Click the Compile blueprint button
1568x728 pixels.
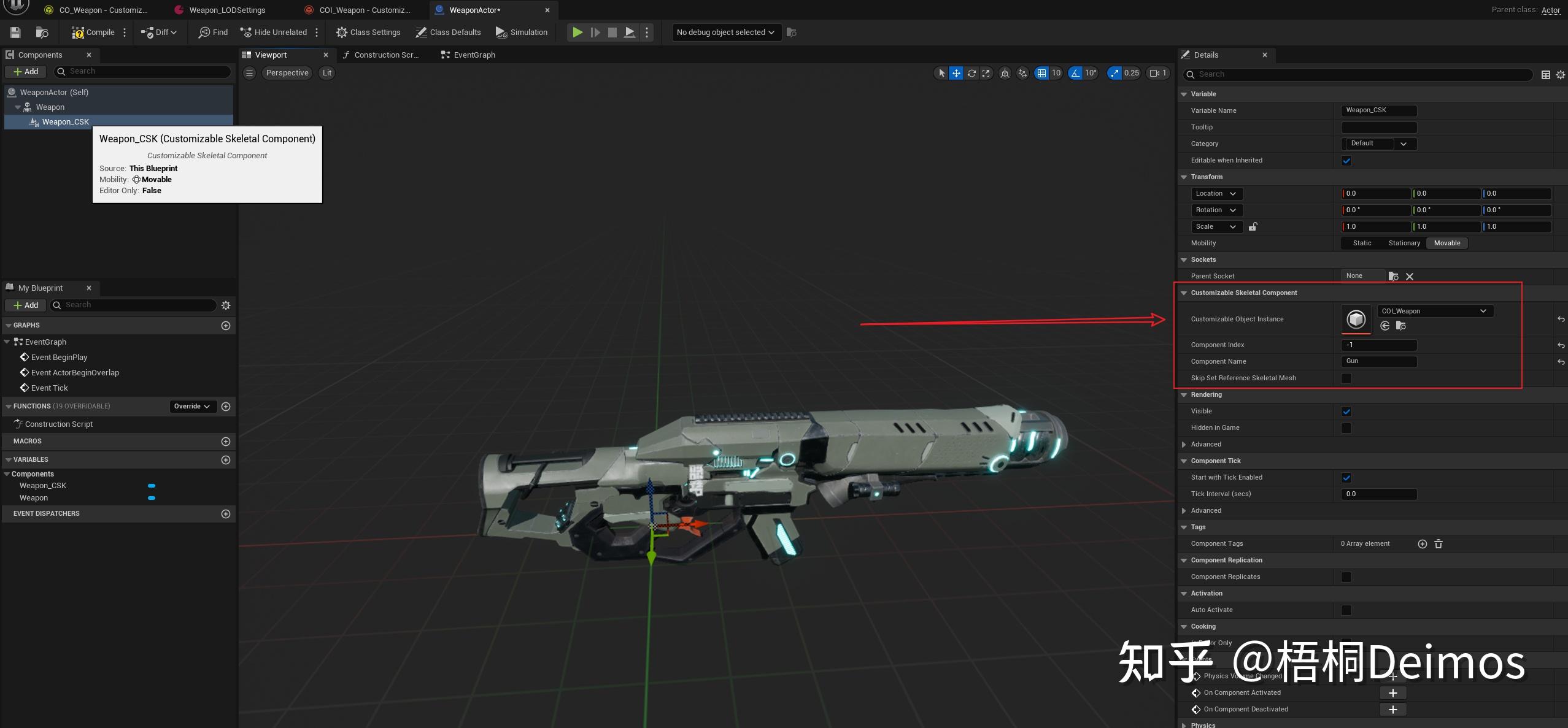click(93, 33)
